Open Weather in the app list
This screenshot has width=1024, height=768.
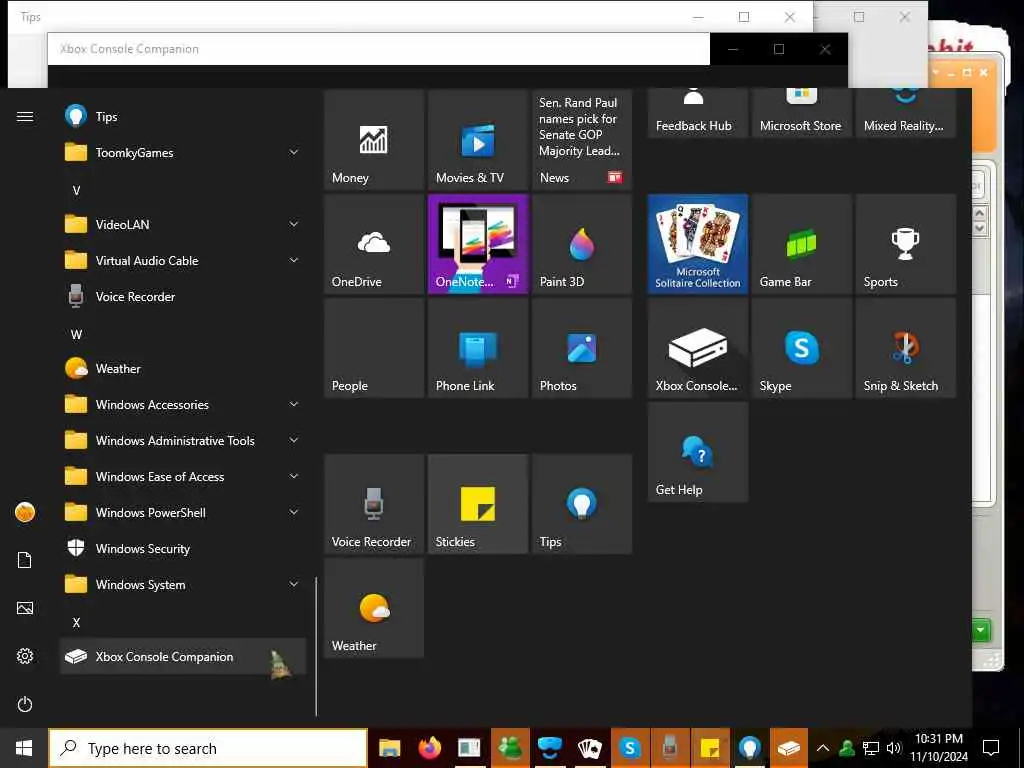183,368
